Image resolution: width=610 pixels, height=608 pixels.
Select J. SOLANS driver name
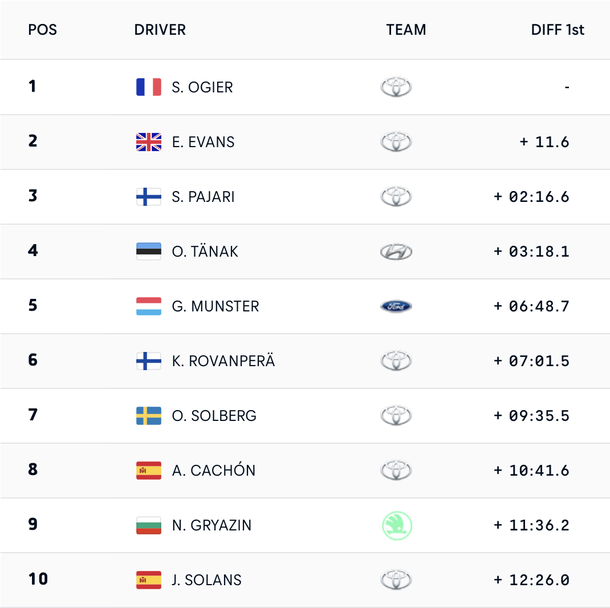206,580
